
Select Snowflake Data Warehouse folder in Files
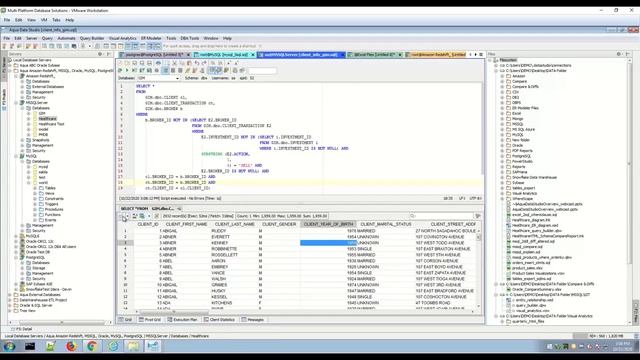(534, 177)
